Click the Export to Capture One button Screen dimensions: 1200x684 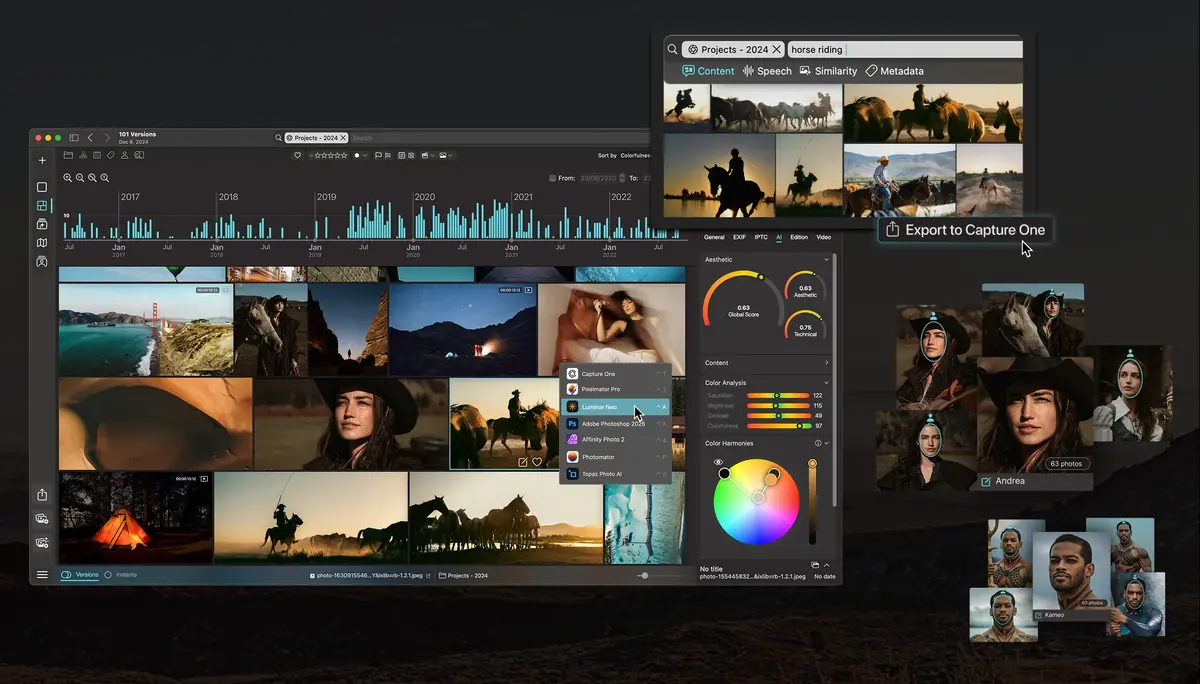tap(963, 229)
